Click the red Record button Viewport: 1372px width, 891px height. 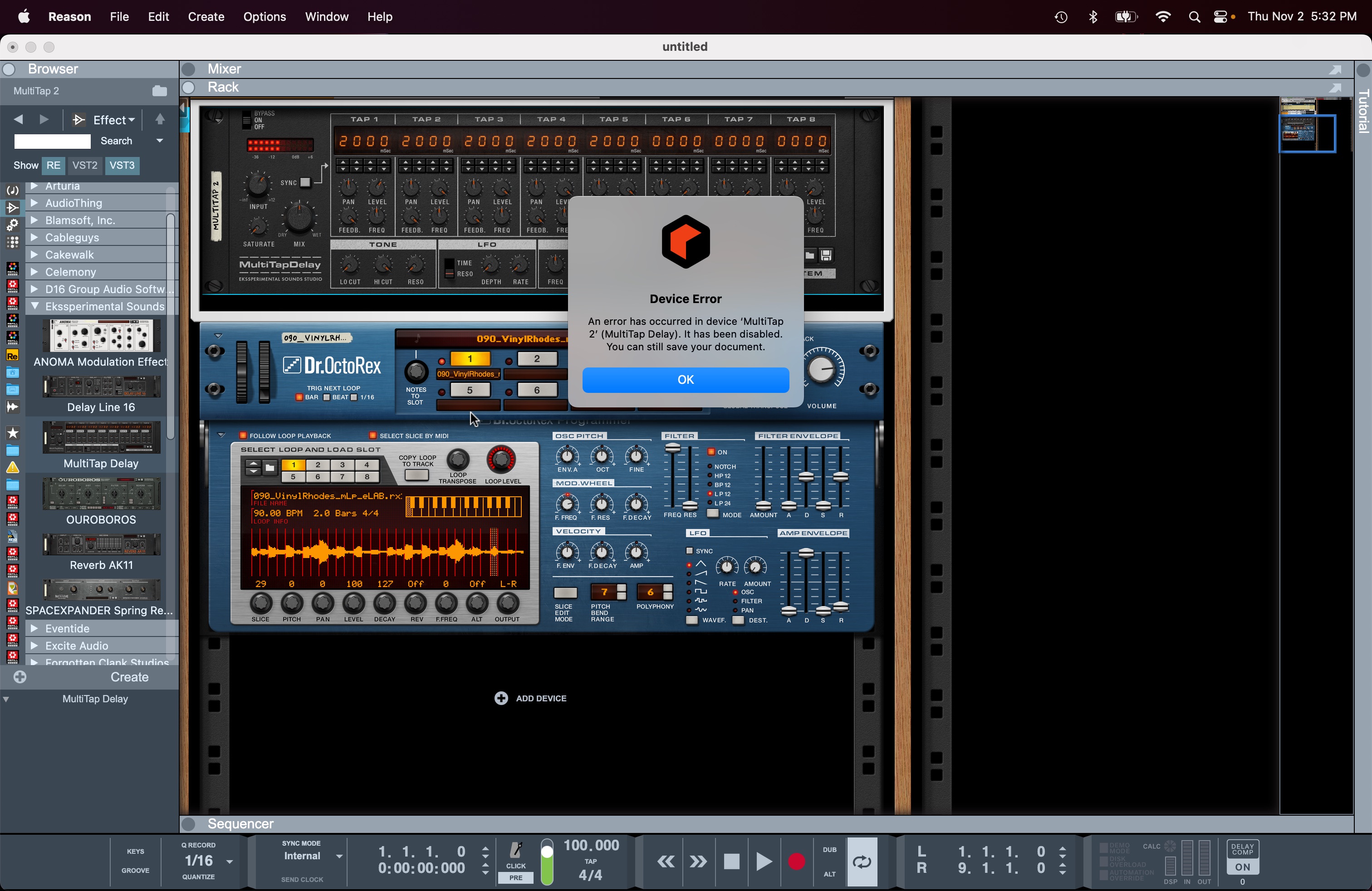click(796, 862)
